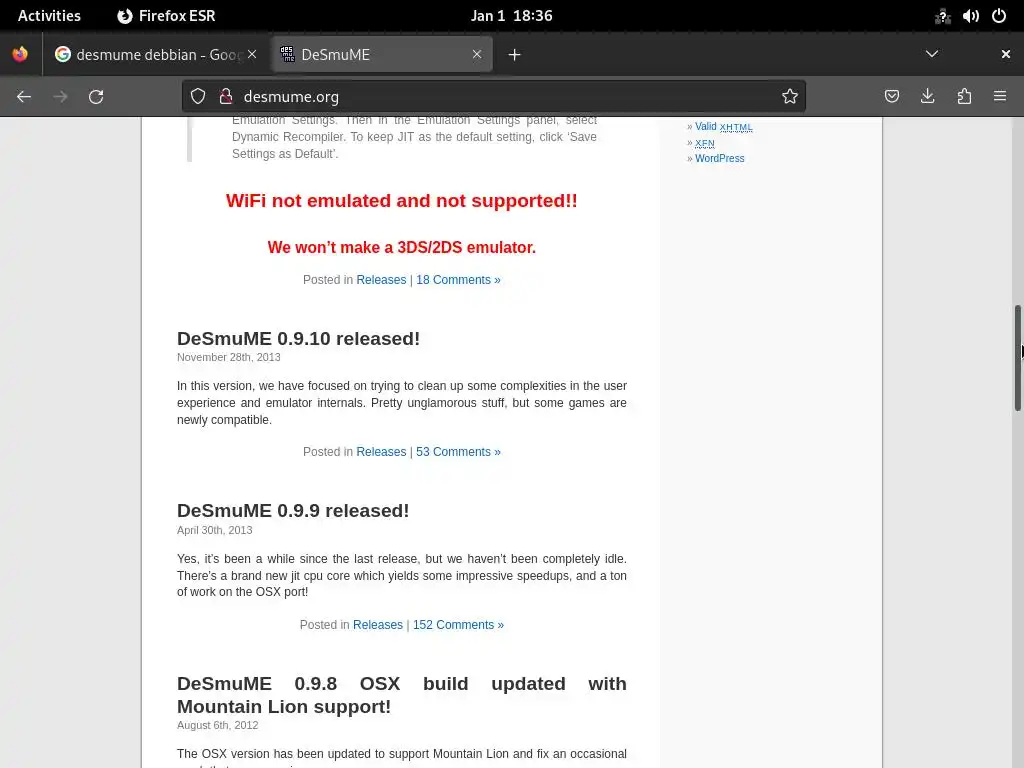The height and width of the screenshot is (768, 1024).
Task: Click the network status icon
Action: tap(942, 16)
